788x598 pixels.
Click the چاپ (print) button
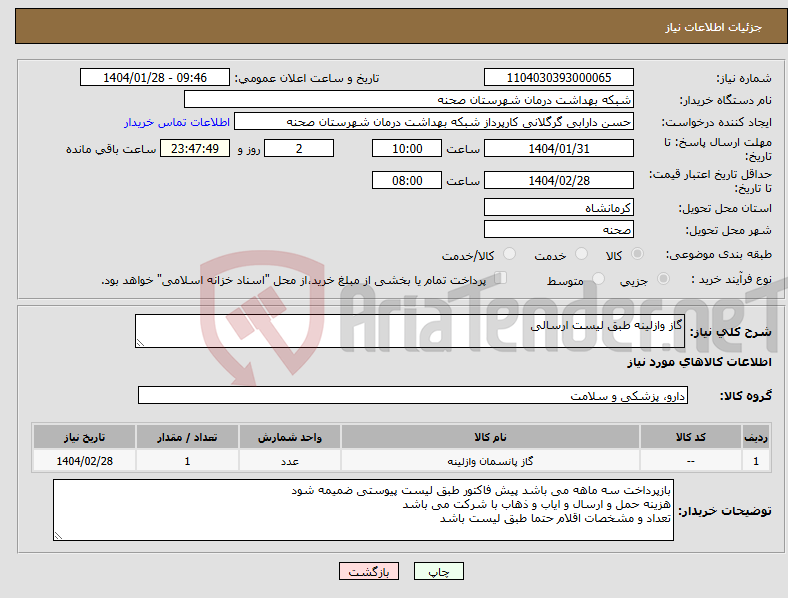[438, 571]
